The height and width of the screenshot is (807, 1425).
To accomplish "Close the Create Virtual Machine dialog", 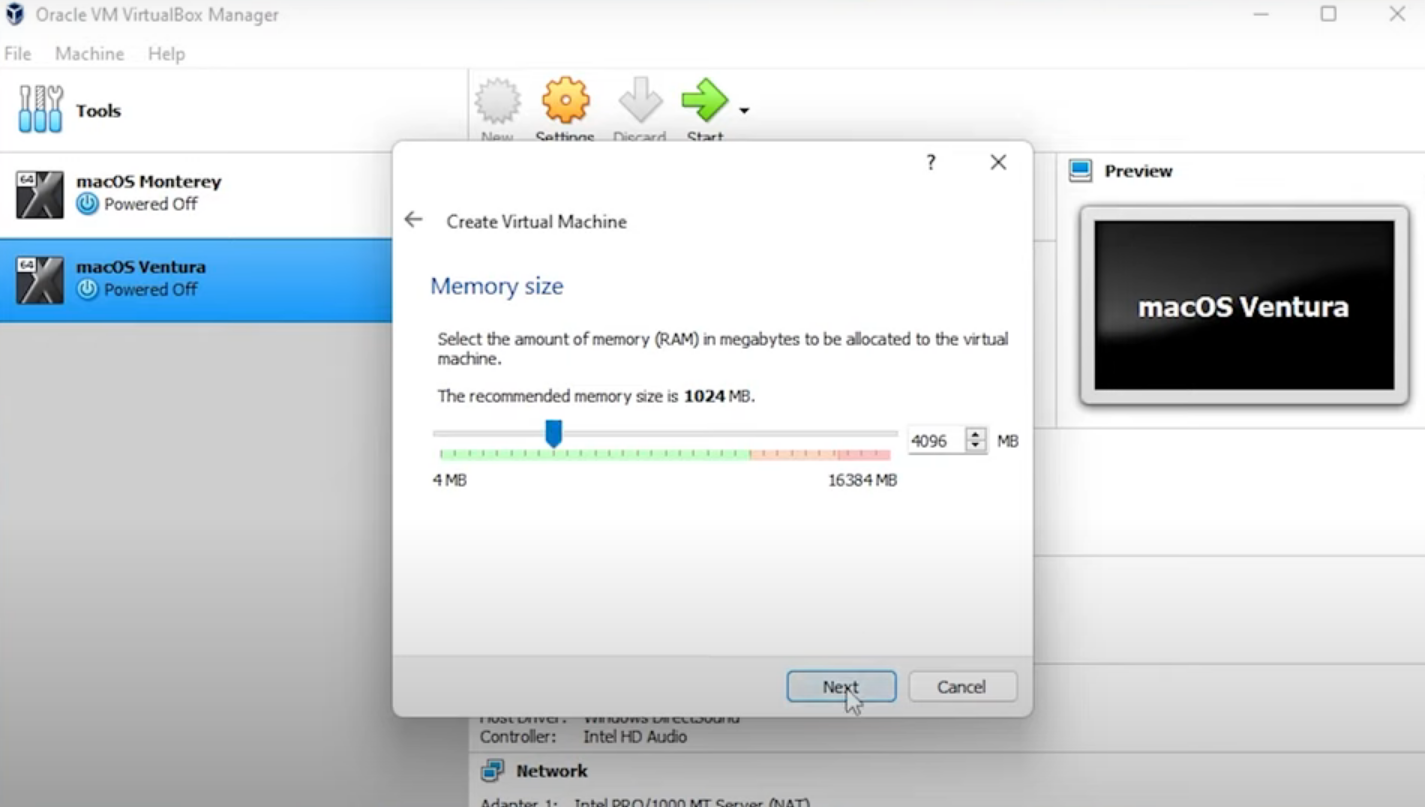I will 998,162.
